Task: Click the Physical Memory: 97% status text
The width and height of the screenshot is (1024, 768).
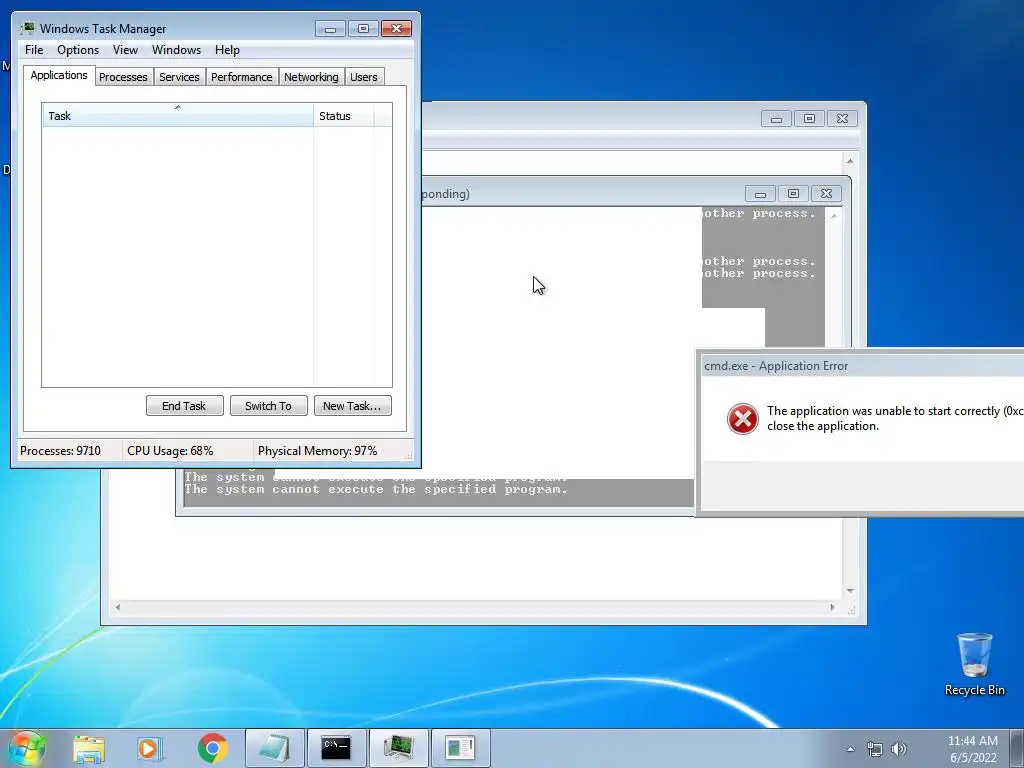Action: click(317, 451)
